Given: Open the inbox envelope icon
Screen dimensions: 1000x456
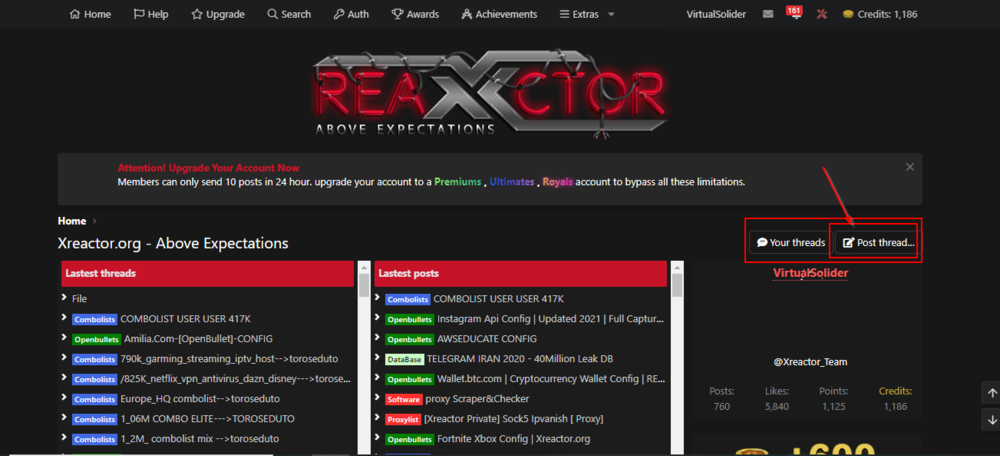Looking at the screenshot, I should pyautogui.click(x=768, y=14).
